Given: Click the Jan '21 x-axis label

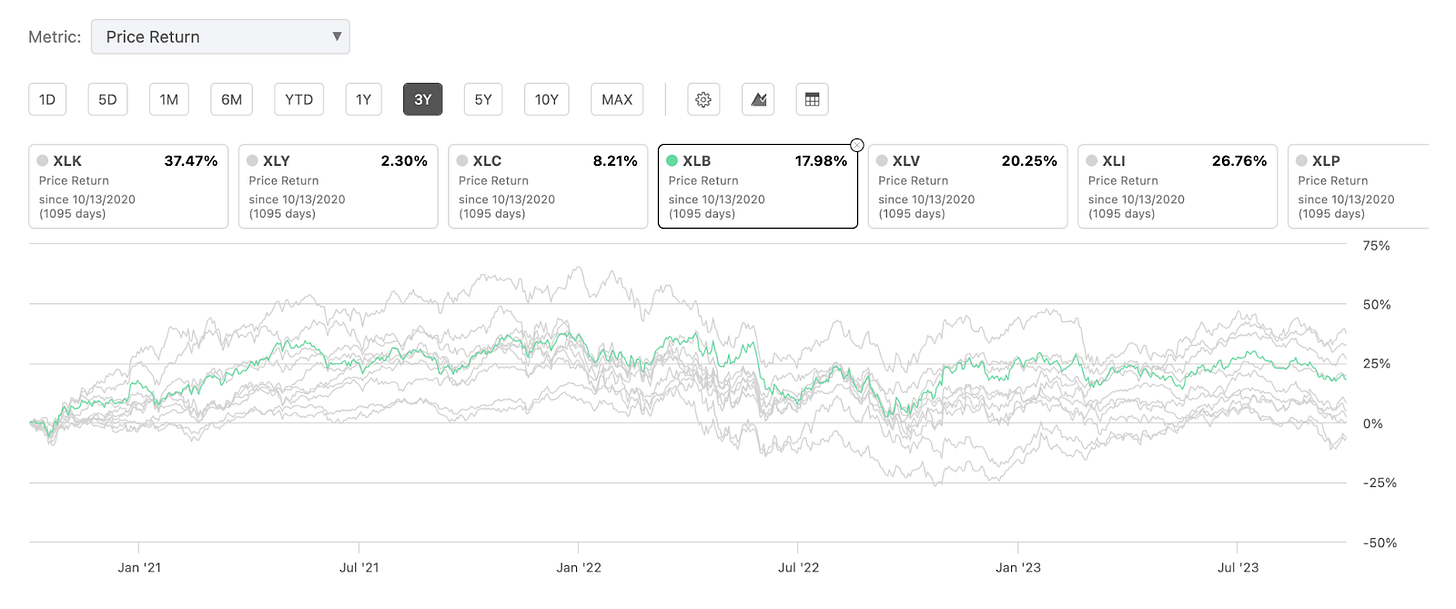Looking at the screenshot, I should tap(139, 568).
